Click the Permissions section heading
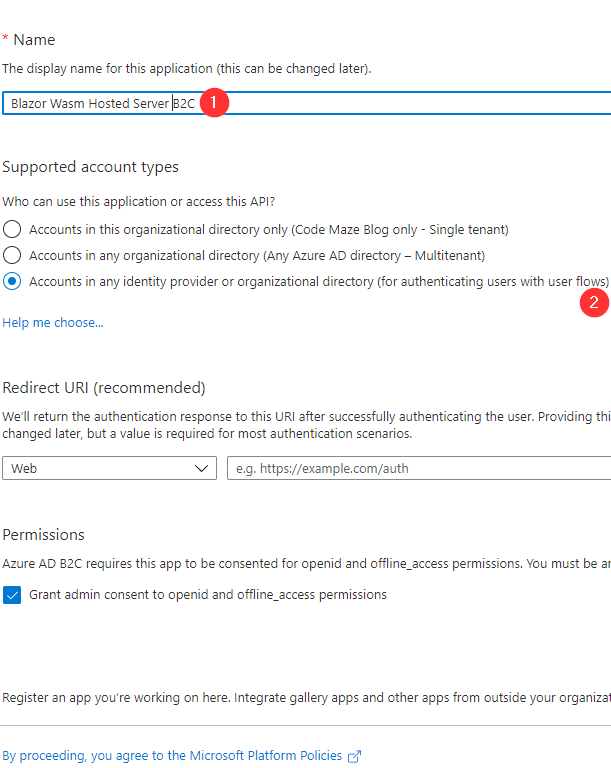The image size is (611, 768). pos(43,535)
